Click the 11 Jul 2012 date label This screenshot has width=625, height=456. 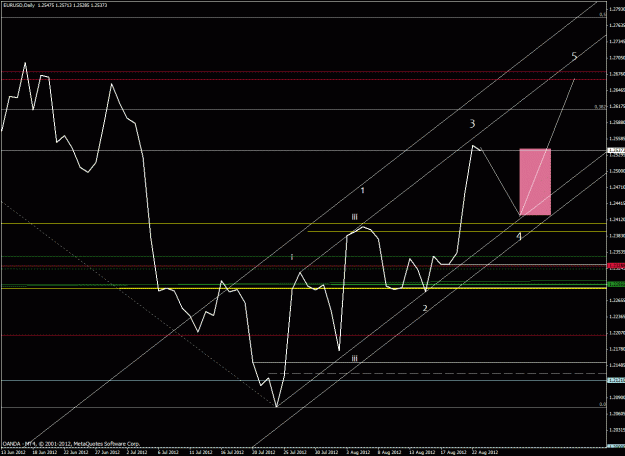200,453
